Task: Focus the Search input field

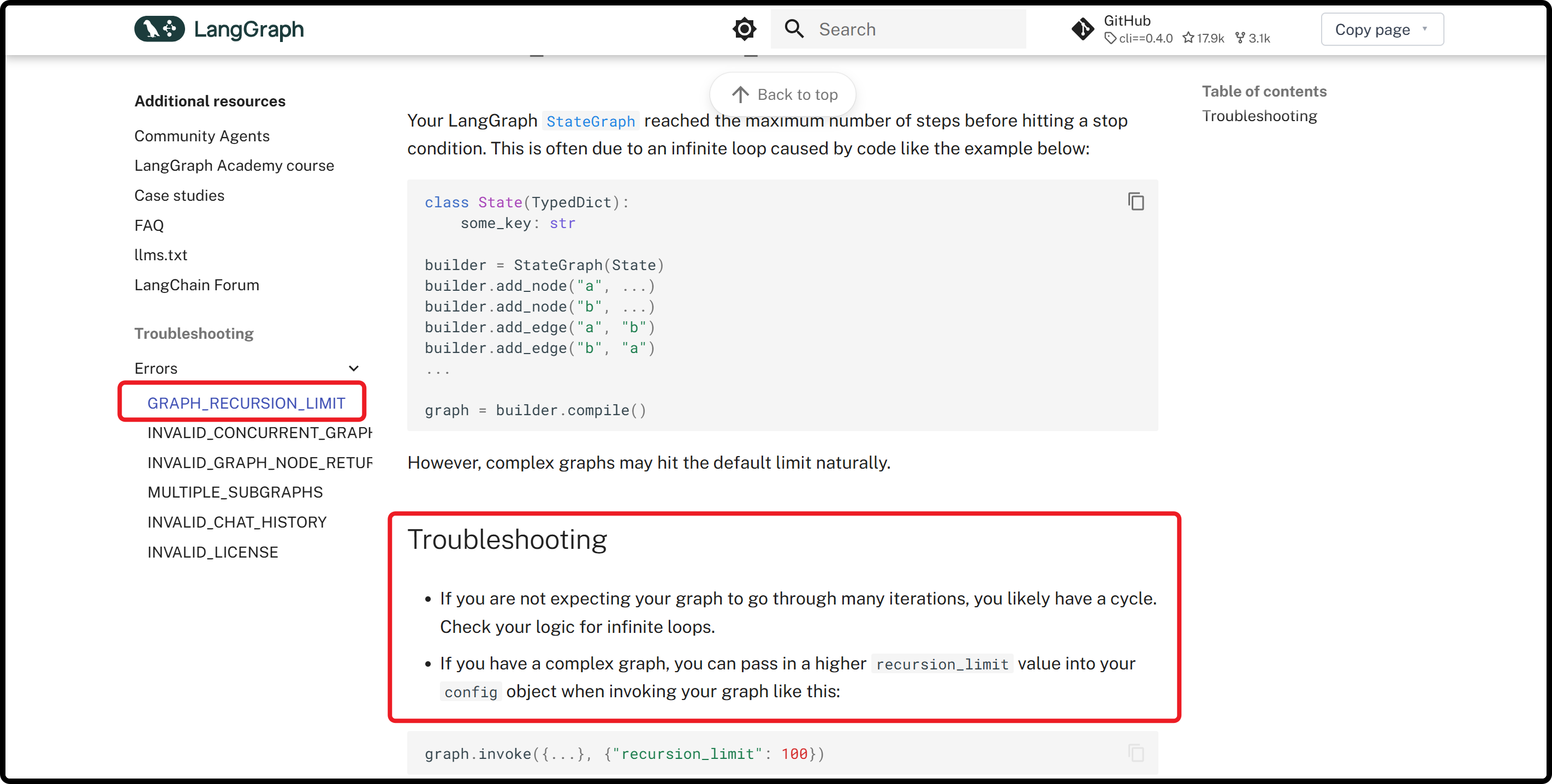Action: tap(897, 29)
